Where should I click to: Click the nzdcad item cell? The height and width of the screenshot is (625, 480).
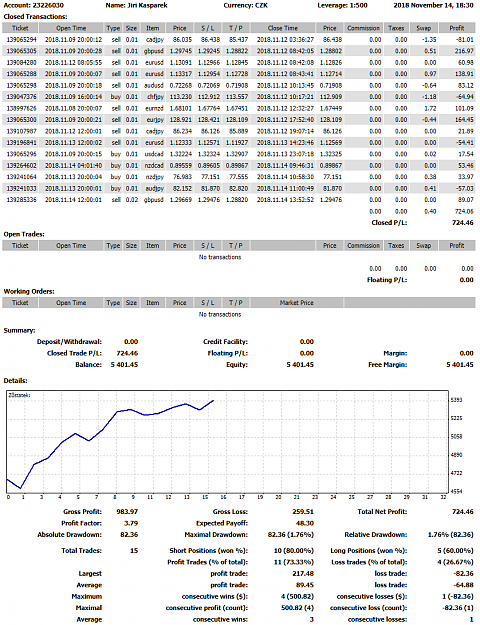[153, 165]
